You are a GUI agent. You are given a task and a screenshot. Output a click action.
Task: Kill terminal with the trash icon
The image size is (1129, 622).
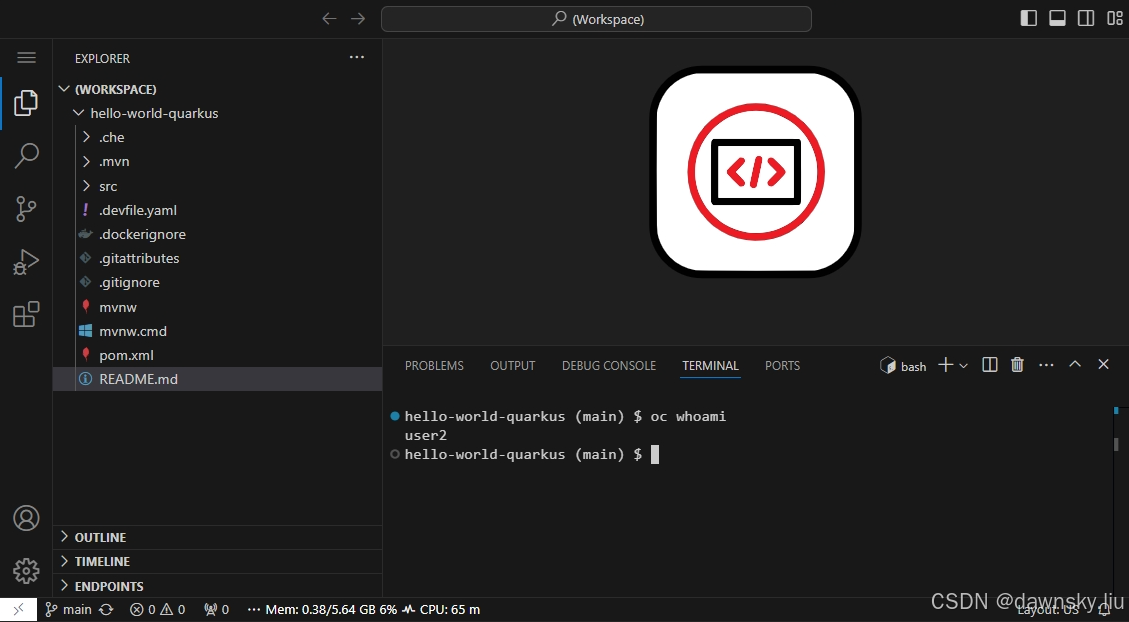point(1017,365)
